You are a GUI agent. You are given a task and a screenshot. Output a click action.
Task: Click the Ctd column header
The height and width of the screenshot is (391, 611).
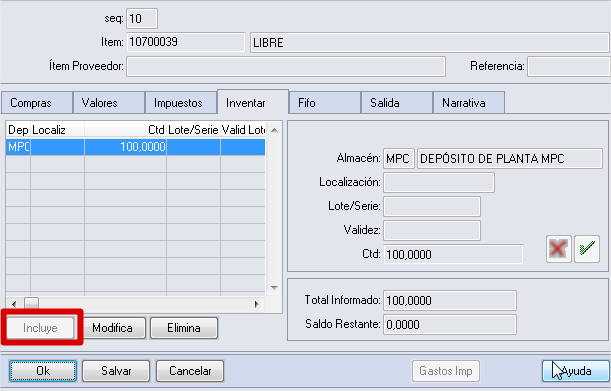125,130
